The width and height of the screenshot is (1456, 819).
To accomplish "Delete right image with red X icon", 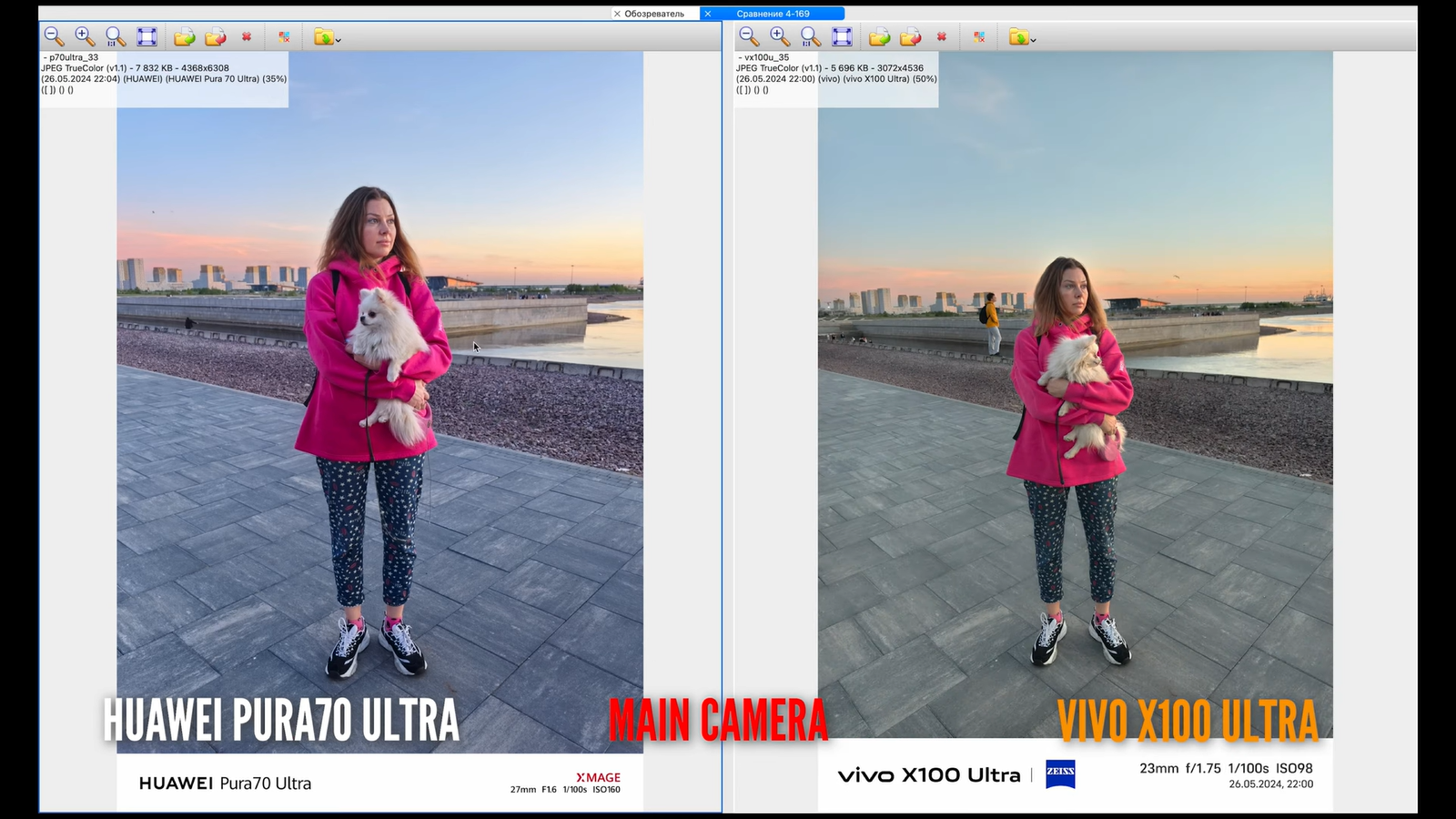I will pos(942,36).
